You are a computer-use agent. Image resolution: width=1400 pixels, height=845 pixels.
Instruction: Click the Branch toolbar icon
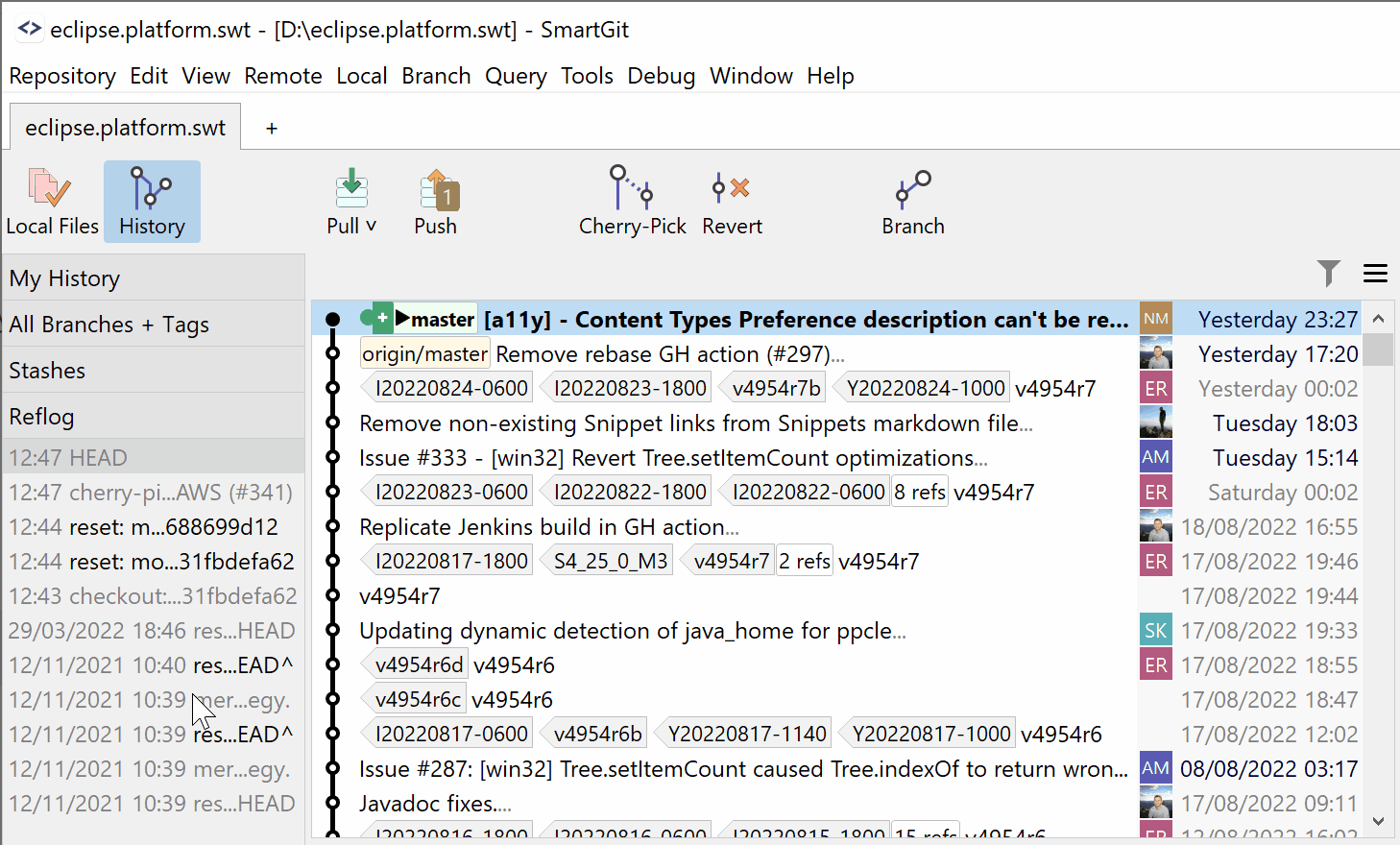click(x=913, y=189)
